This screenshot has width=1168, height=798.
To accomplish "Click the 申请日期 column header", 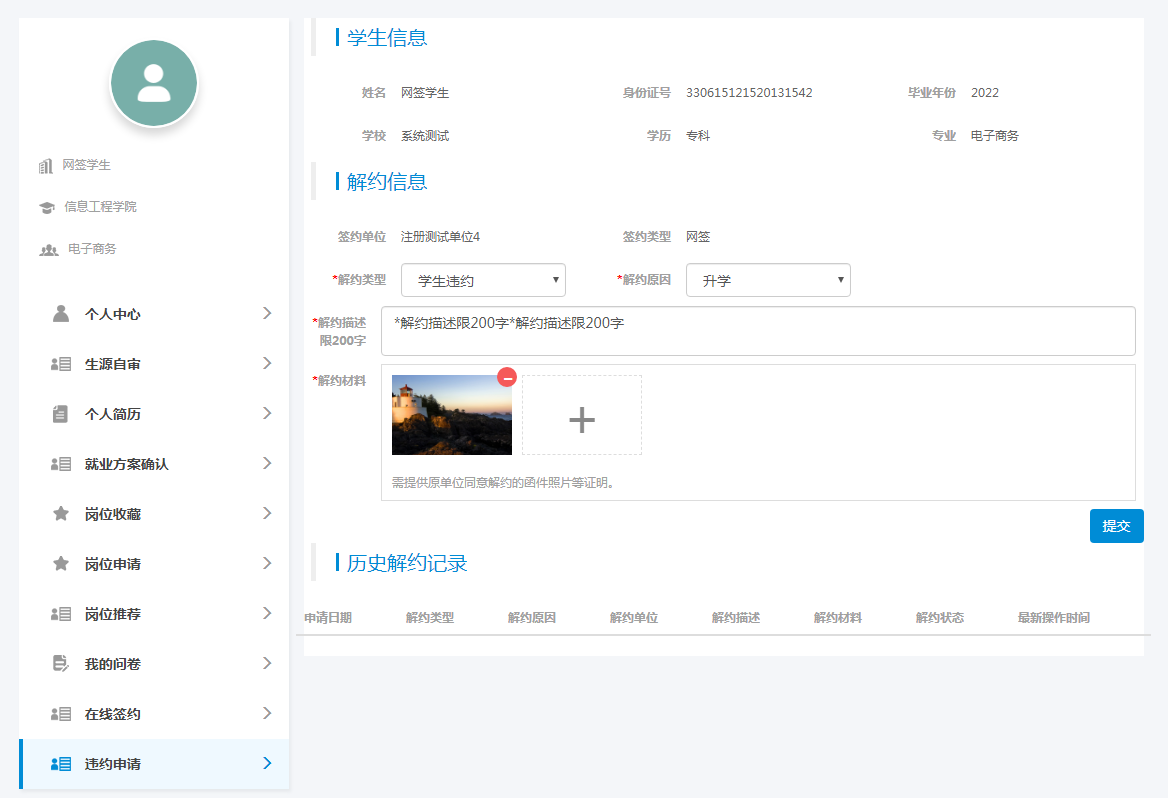I will click(328, 618).
